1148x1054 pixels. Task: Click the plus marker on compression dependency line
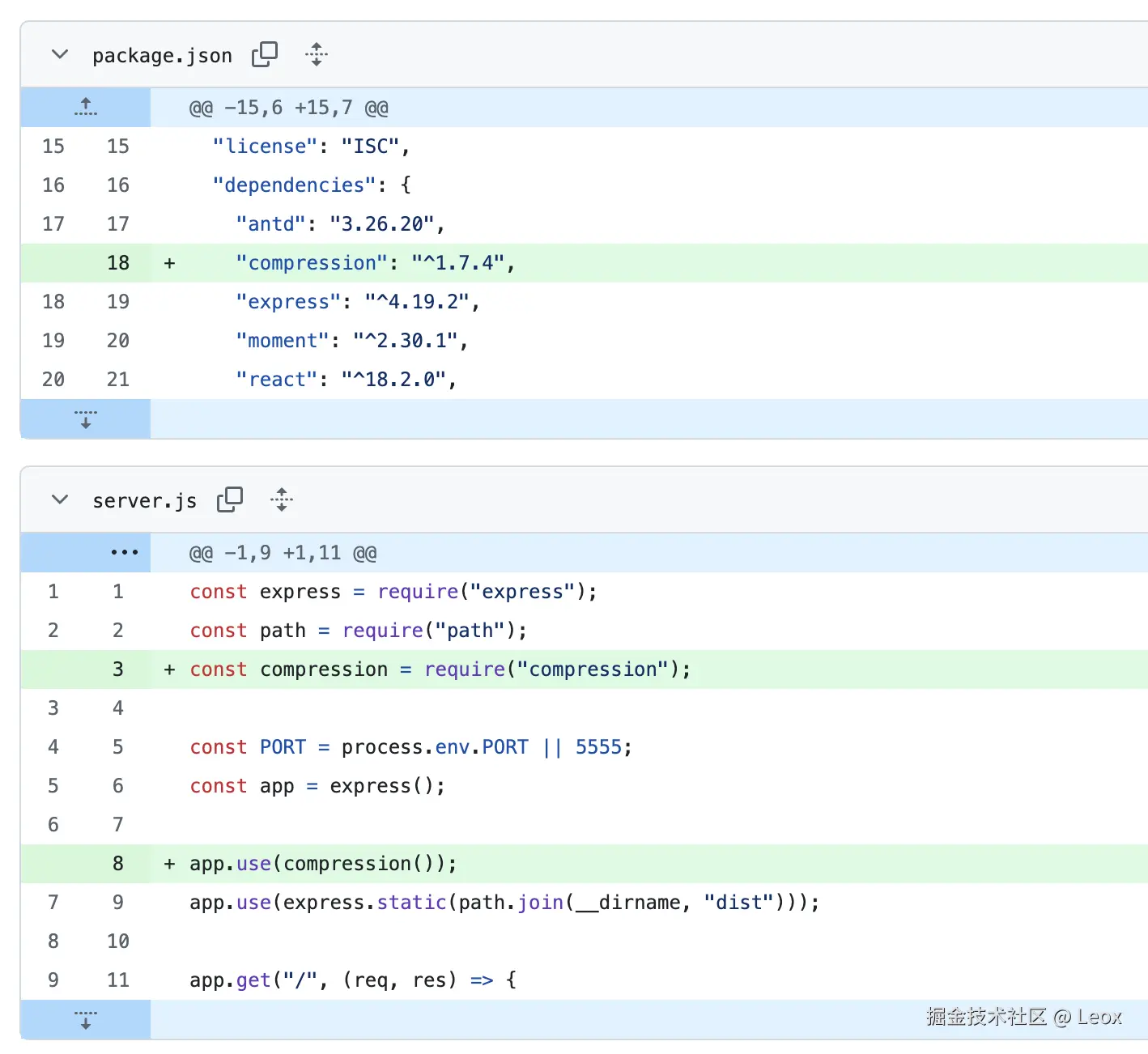pos(169,263)
